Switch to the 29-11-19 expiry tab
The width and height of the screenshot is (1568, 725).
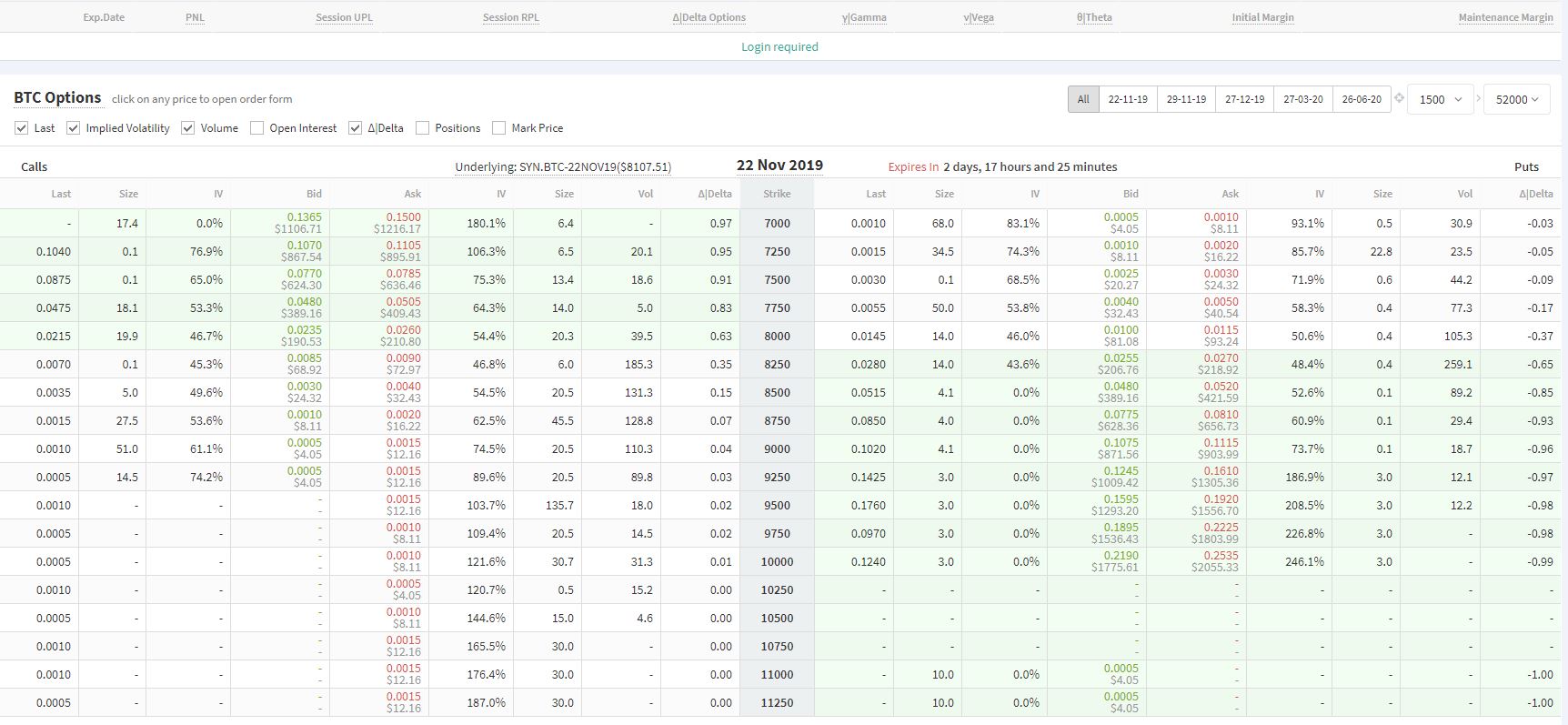1186,99
